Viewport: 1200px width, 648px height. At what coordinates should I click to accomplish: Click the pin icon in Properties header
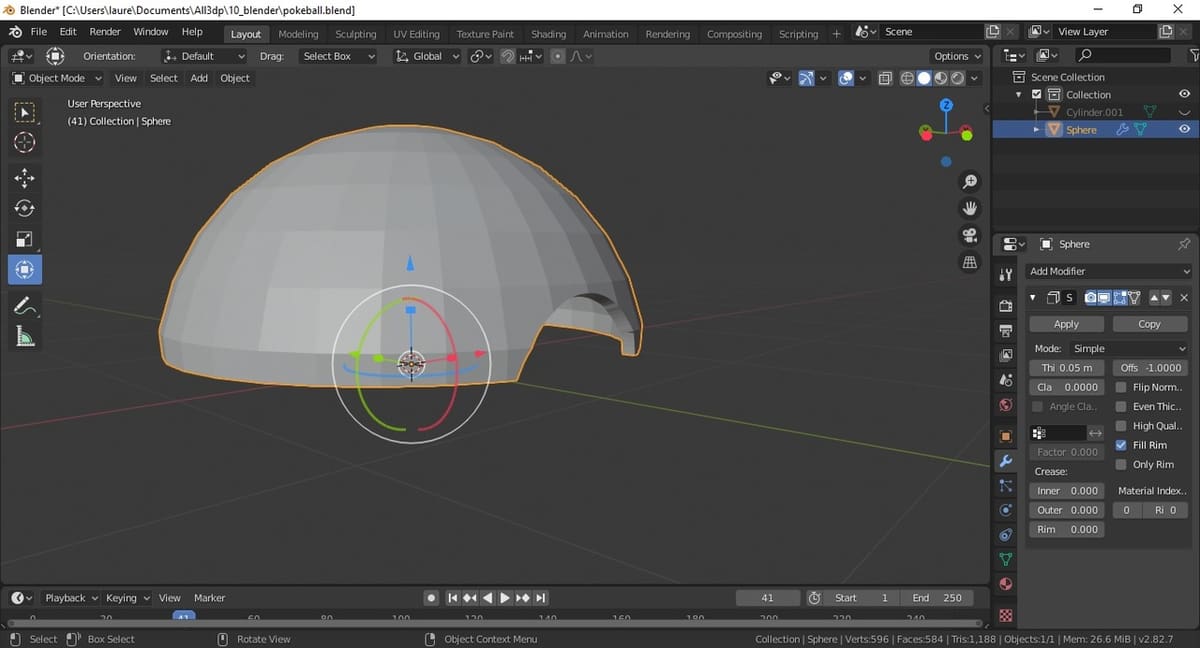1184,244
